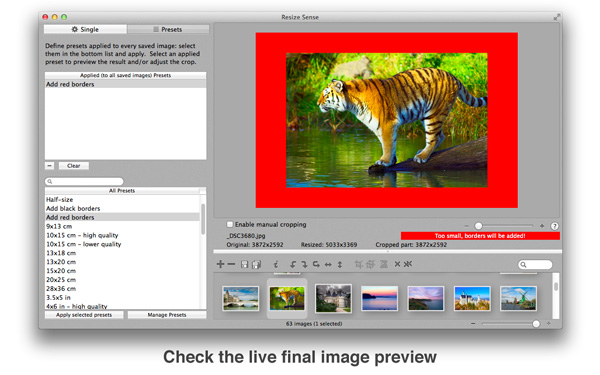
Task: Click the save all images icon
Action: [x=256, y=264]
